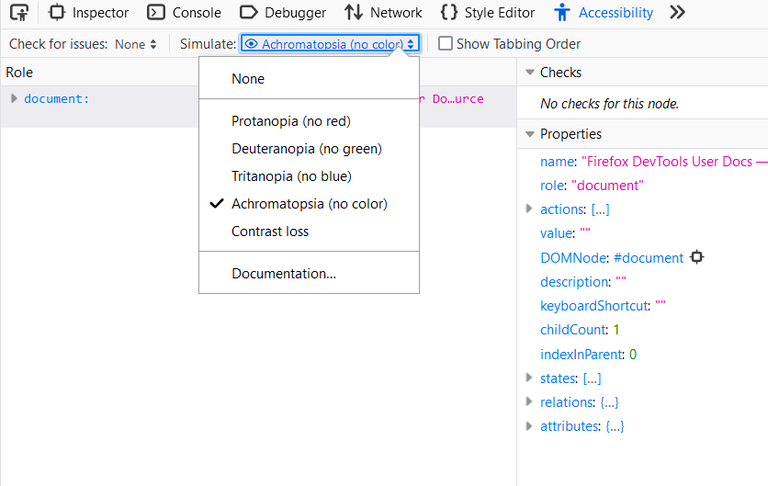Viewport: 768px width, 486px height.
Task: Open the Debugger tab
Action: coord(283,13)
